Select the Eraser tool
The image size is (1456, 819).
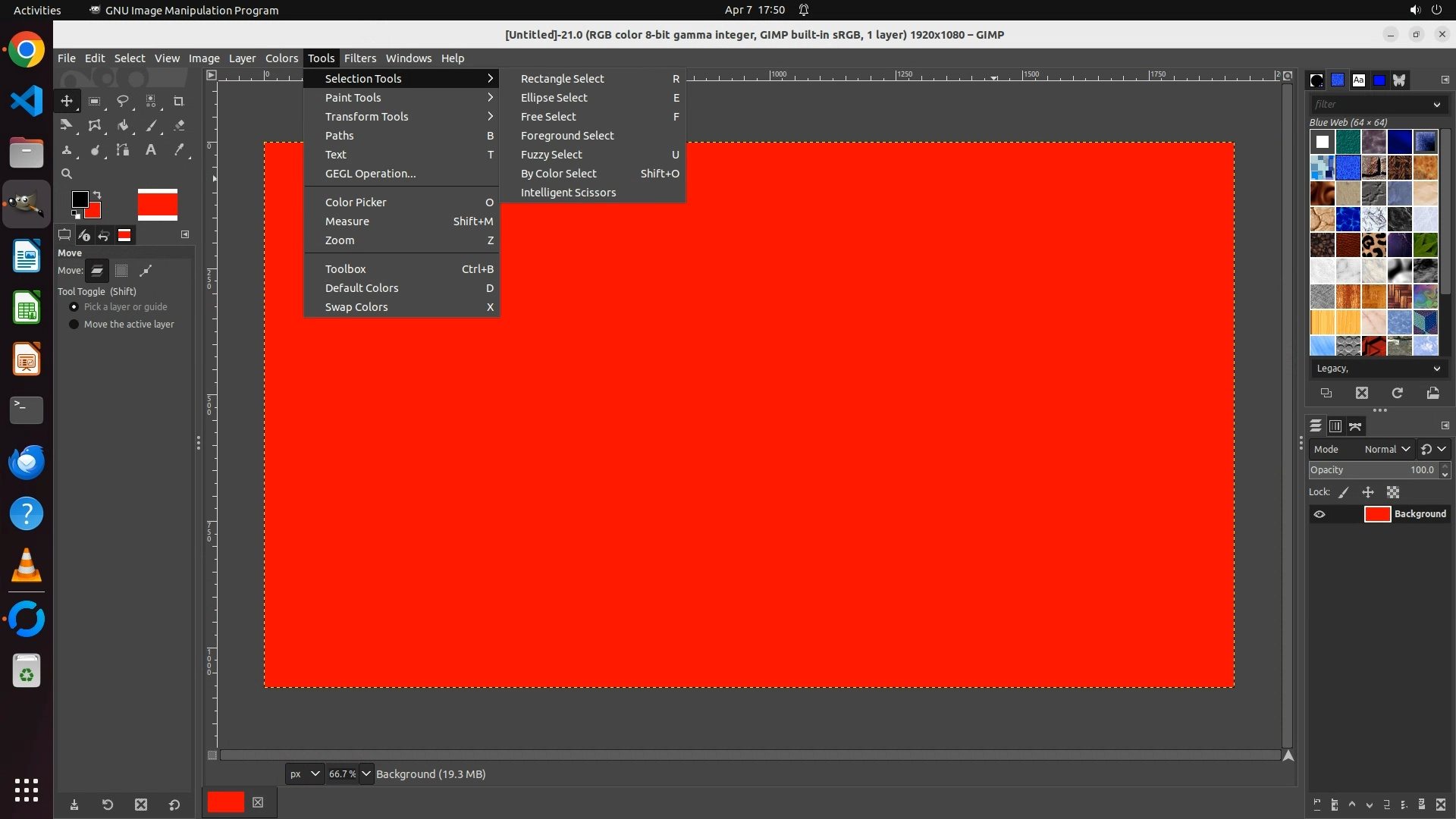pyautogui.click(x=179, y=125)
